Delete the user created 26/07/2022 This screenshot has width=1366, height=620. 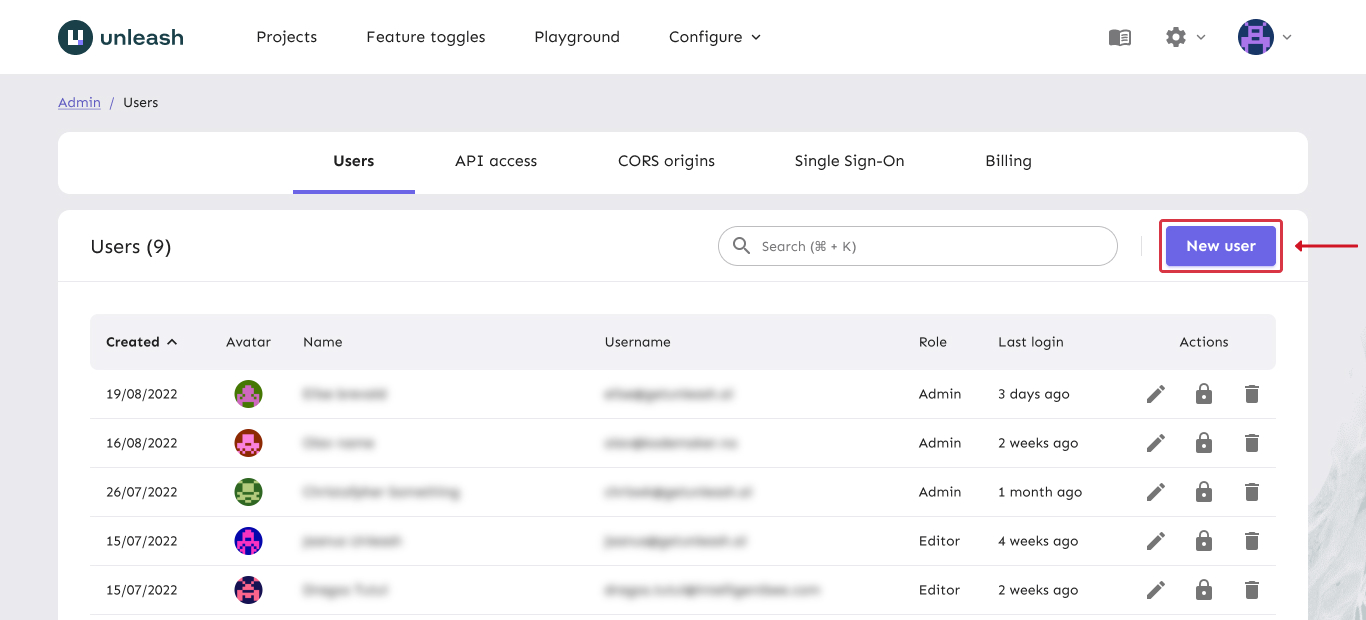point(1251,492)
